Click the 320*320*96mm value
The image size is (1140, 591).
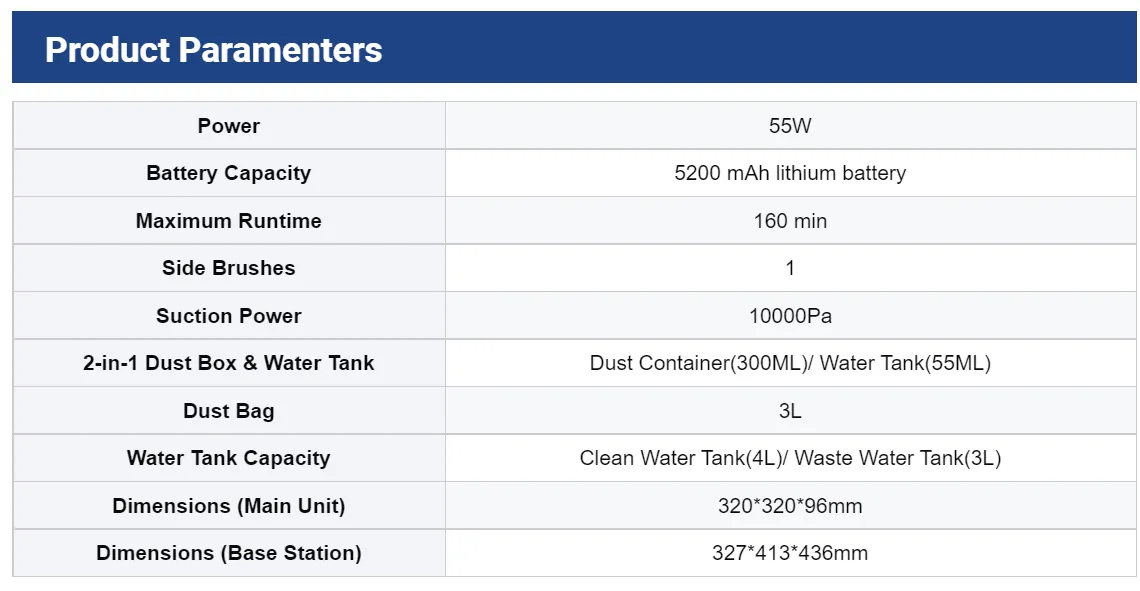pos(790,506)
